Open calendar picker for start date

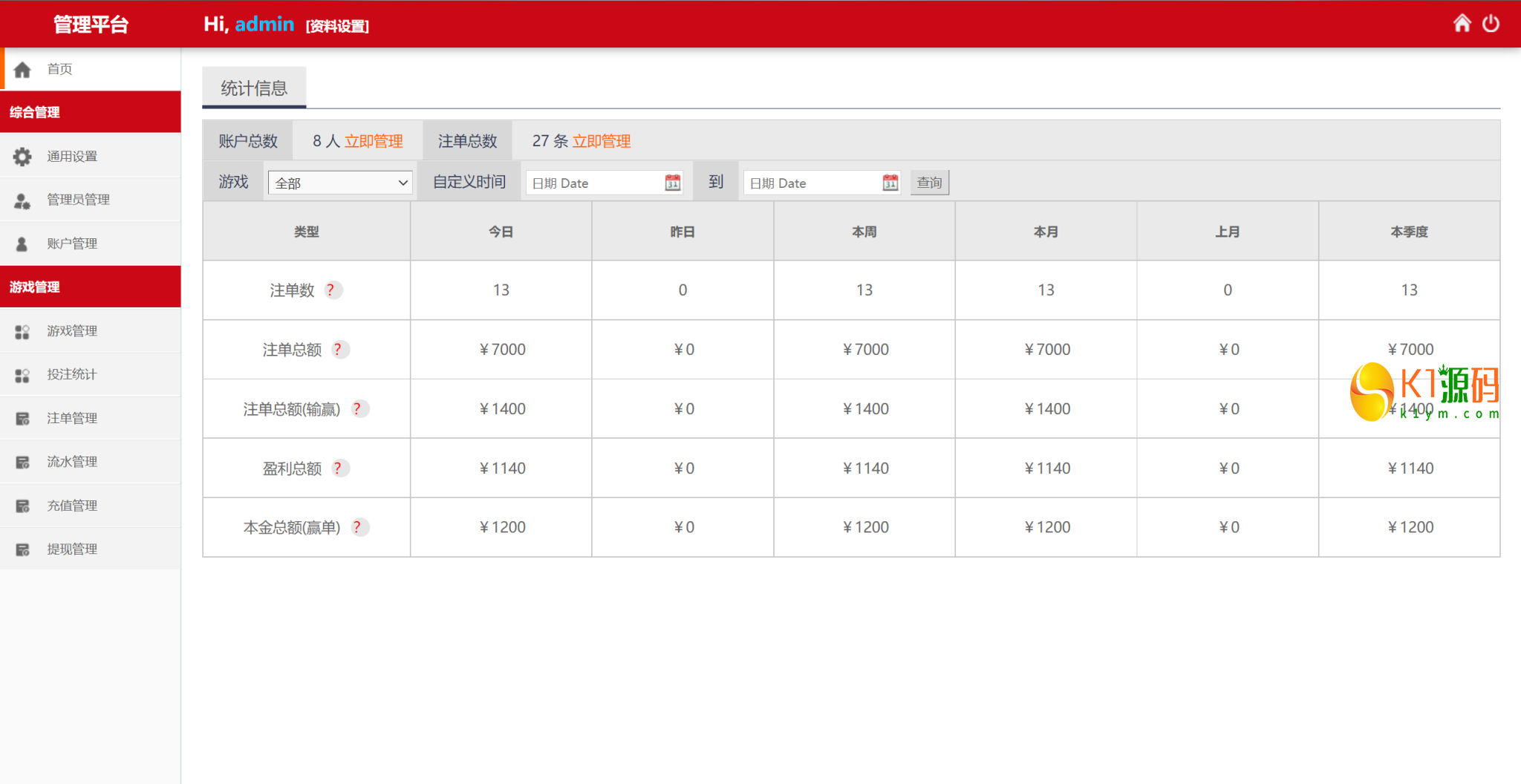[x=672, y=183]
